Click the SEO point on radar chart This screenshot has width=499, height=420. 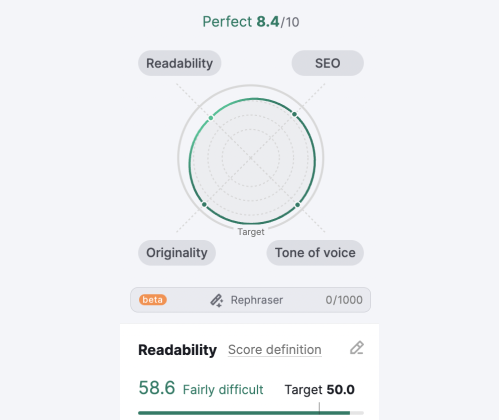(x=294, y=114)
